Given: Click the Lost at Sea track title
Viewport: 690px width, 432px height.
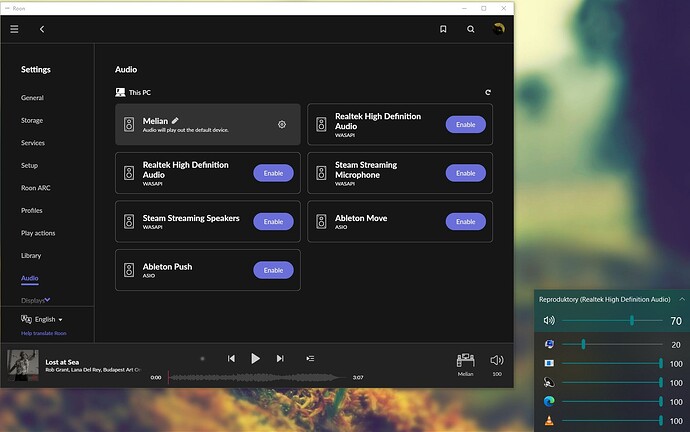Looking at the screenshot, I should click(x=62, y=362).
